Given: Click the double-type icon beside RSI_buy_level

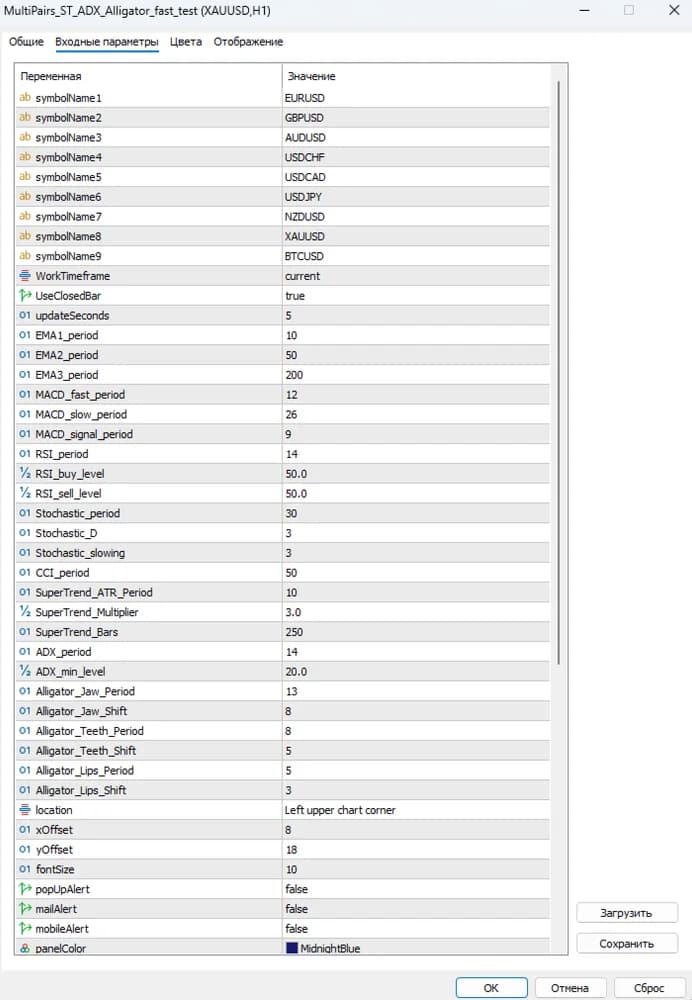Looking at the screenshot, I should point(25,473).
